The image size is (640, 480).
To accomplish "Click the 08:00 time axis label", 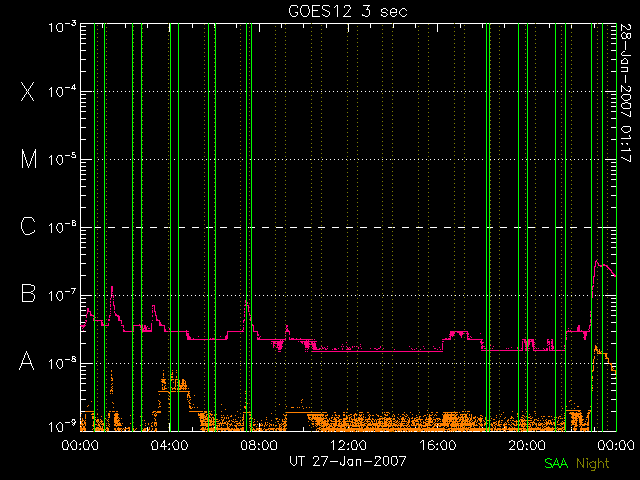I will click(x=259, y=445).
